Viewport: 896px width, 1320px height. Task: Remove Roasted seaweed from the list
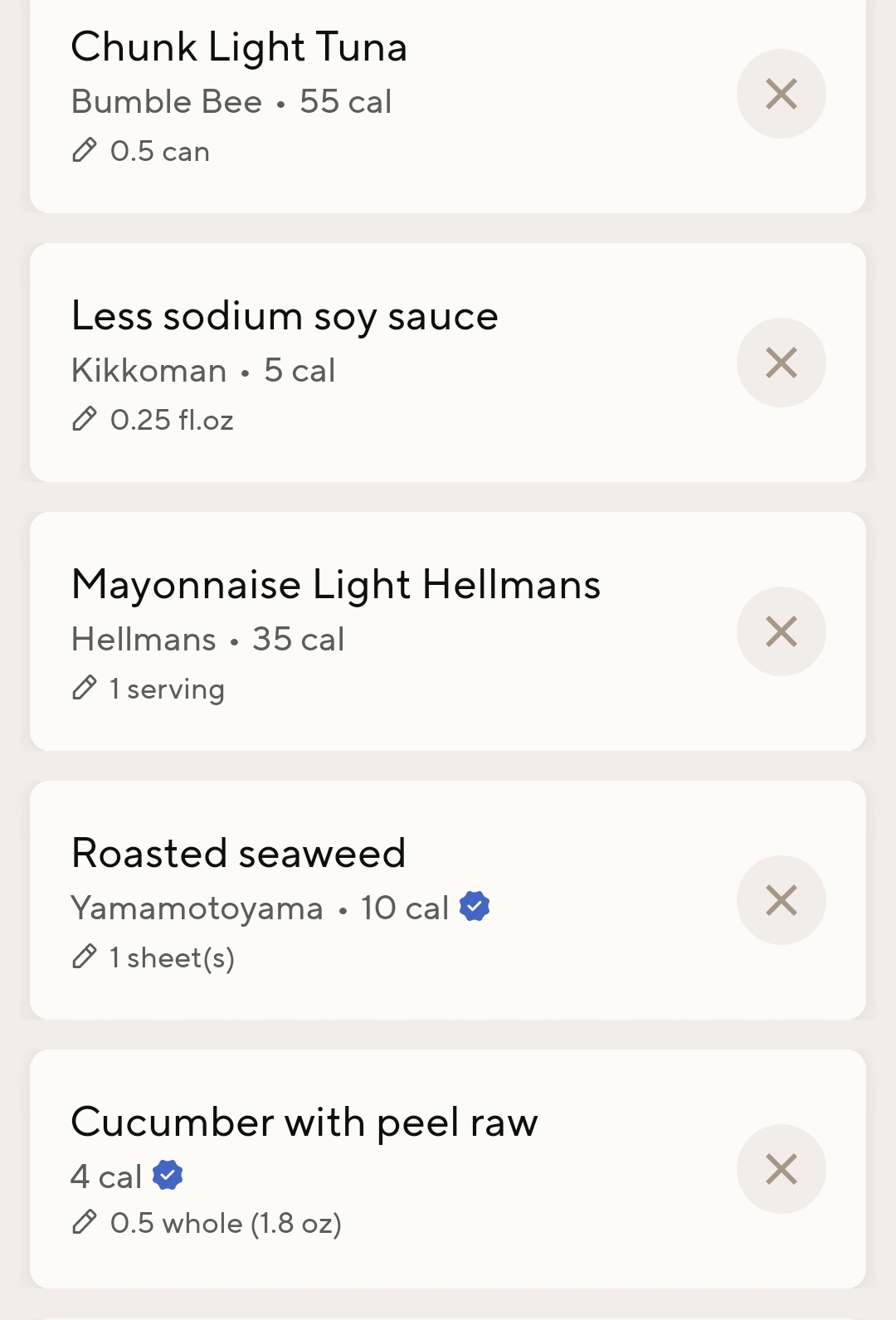pos(782,900)
